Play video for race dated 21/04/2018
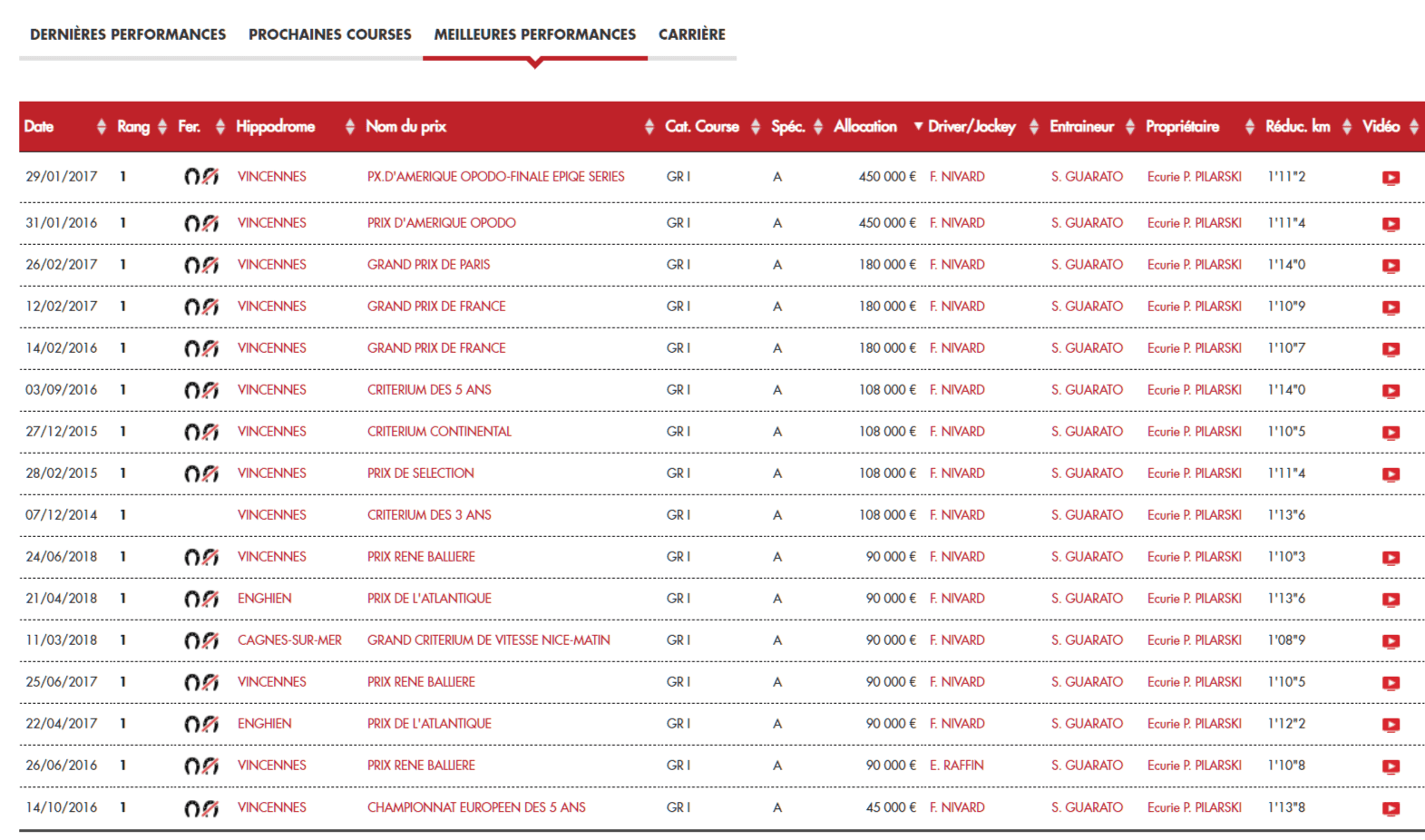 coord(1391,600)
